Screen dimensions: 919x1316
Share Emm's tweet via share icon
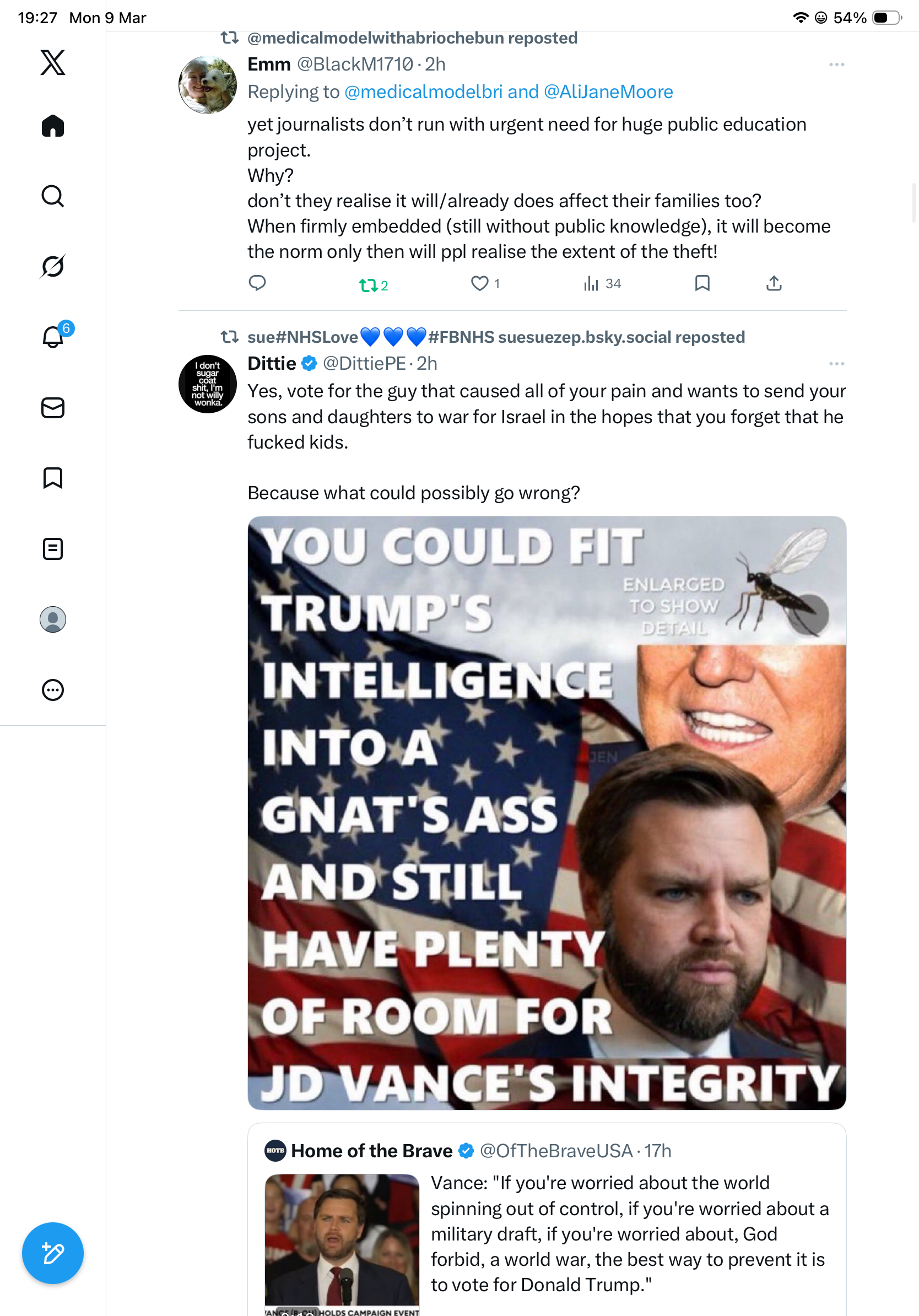click(x=774, y=283)
